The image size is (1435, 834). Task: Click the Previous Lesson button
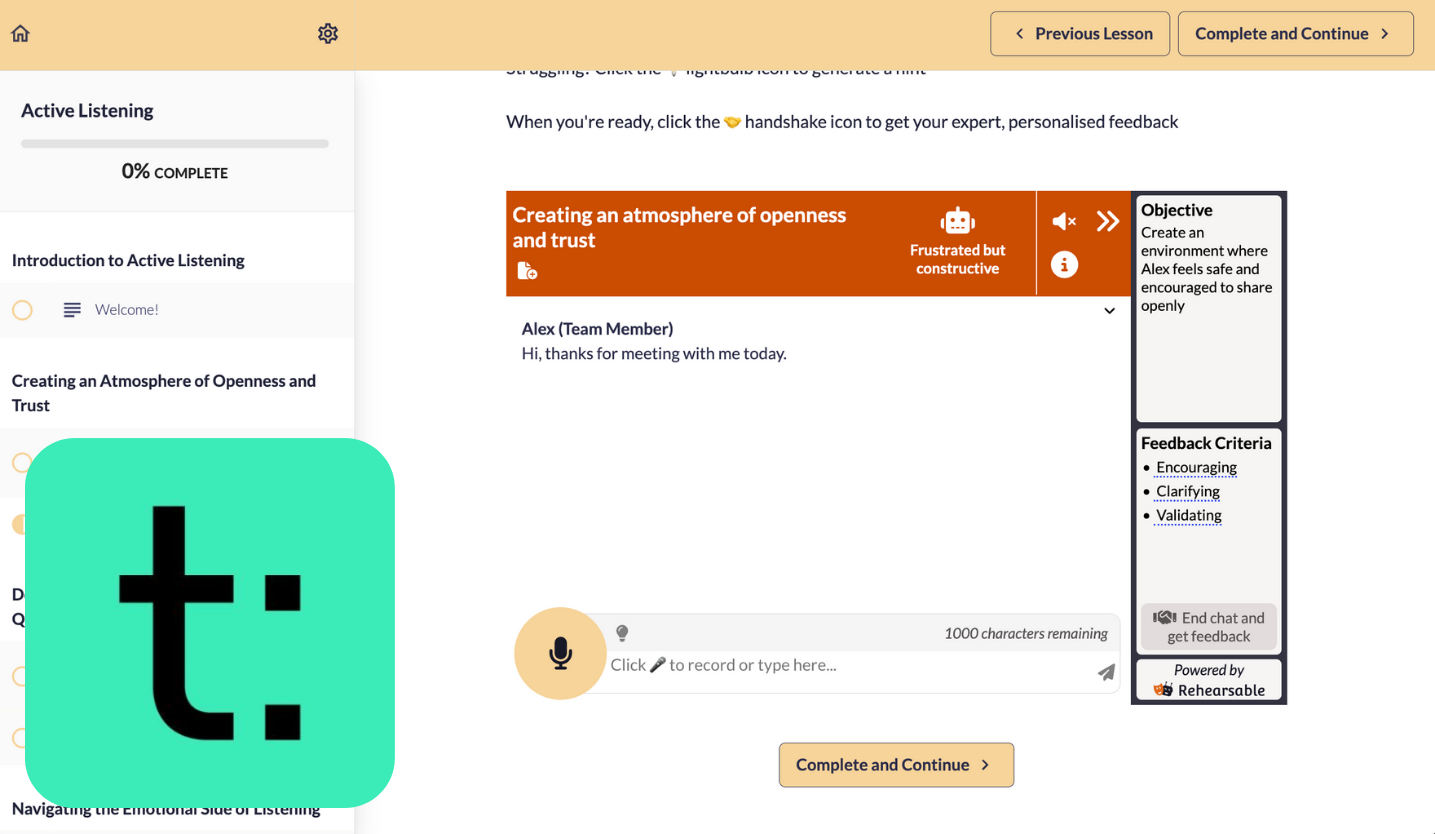click(1083, 34)
